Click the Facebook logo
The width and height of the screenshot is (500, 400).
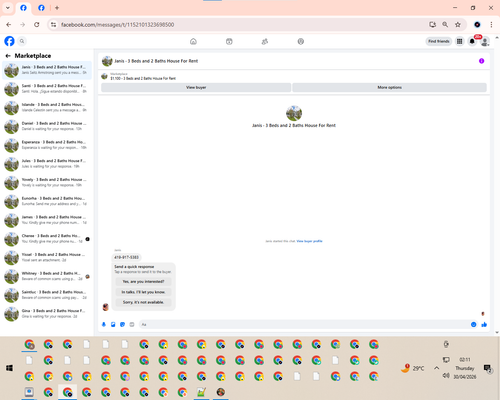(x=9, y=41)
